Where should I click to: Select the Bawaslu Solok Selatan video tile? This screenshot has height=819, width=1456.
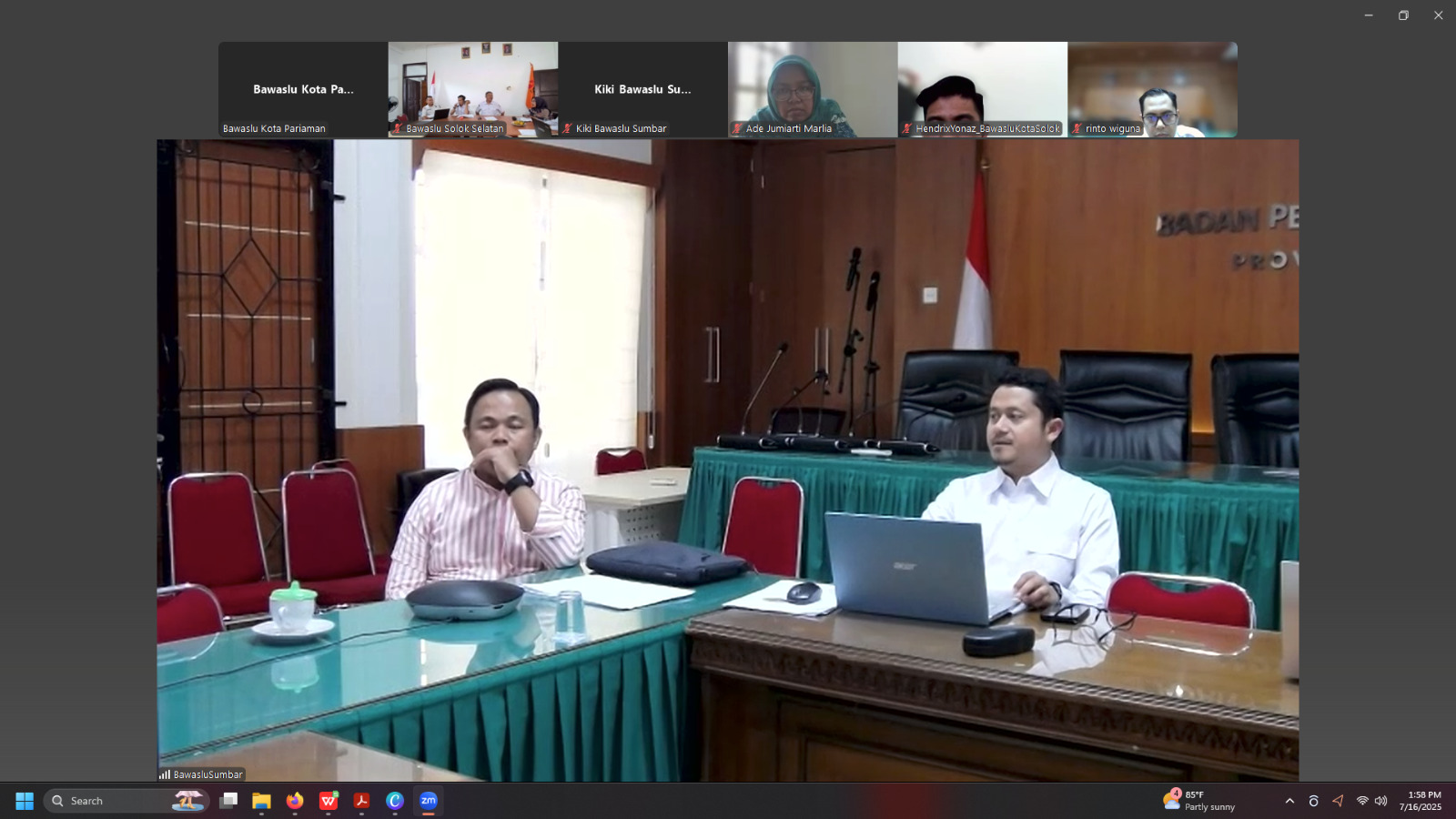472,88
